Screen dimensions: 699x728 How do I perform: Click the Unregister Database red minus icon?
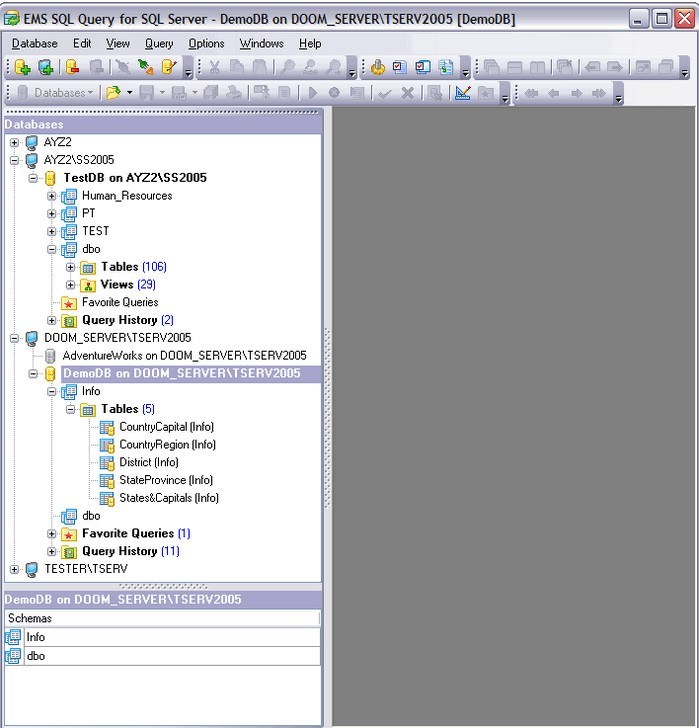tap(72, 68)
